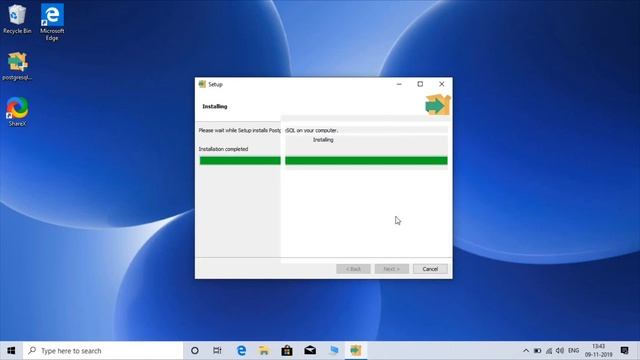
Task: Click the disabled Back button
Action: click(353, 269)
